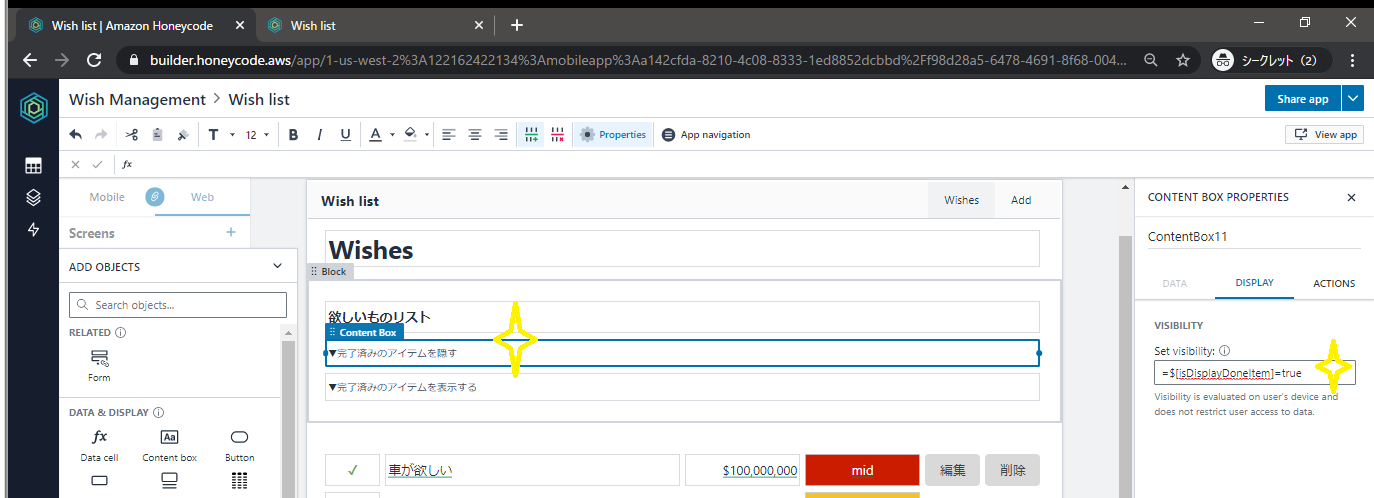Open the font color dropdown arrow
The height and width of the screenshot is (498, 1374).
point(393,134)
